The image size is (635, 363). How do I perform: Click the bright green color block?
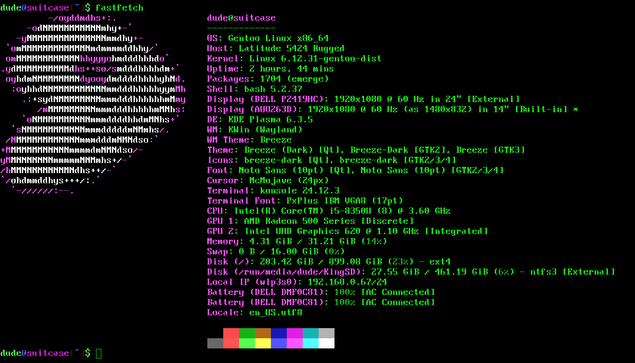coord(247,343)
